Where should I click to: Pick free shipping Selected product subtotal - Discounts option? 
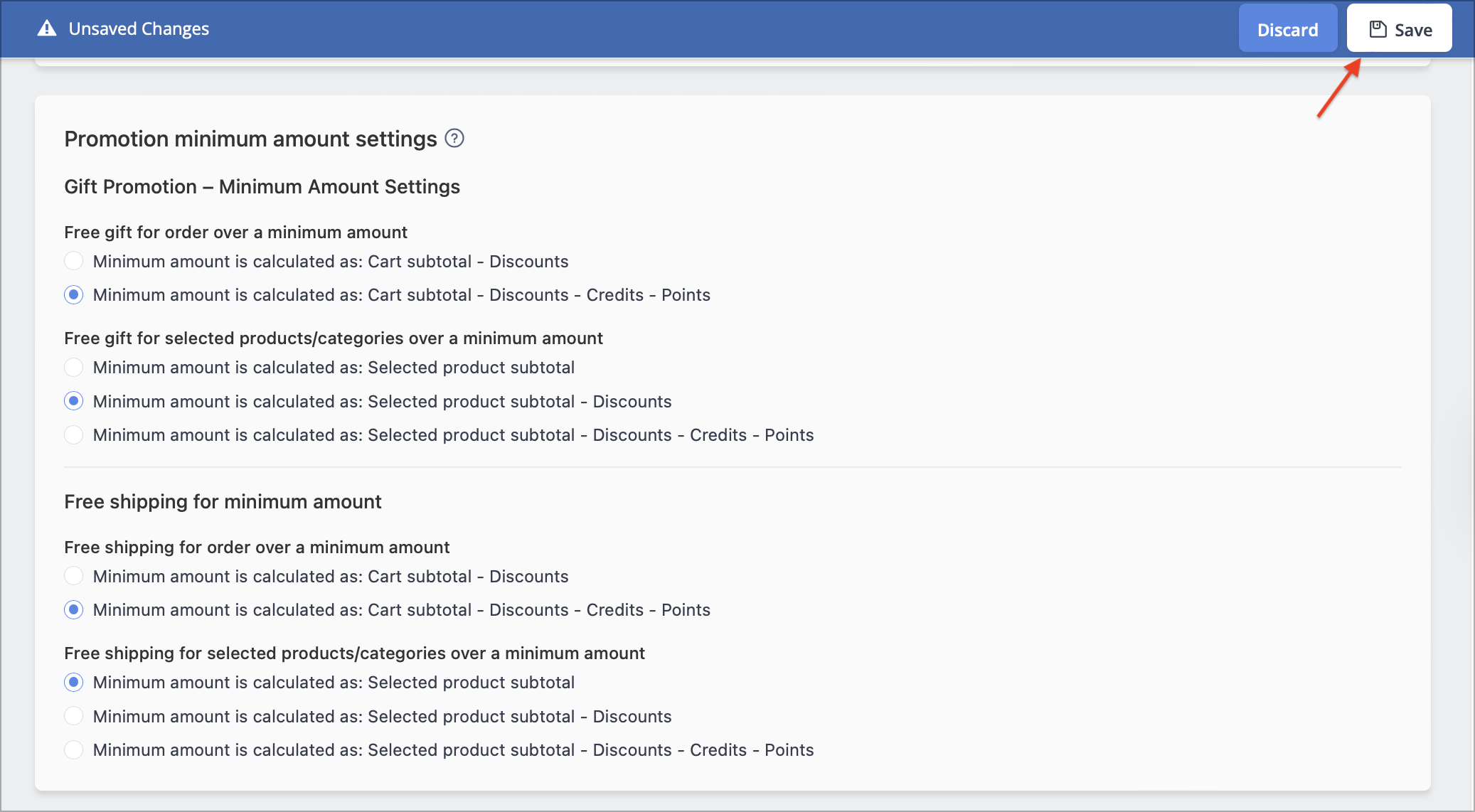(74, 716)
